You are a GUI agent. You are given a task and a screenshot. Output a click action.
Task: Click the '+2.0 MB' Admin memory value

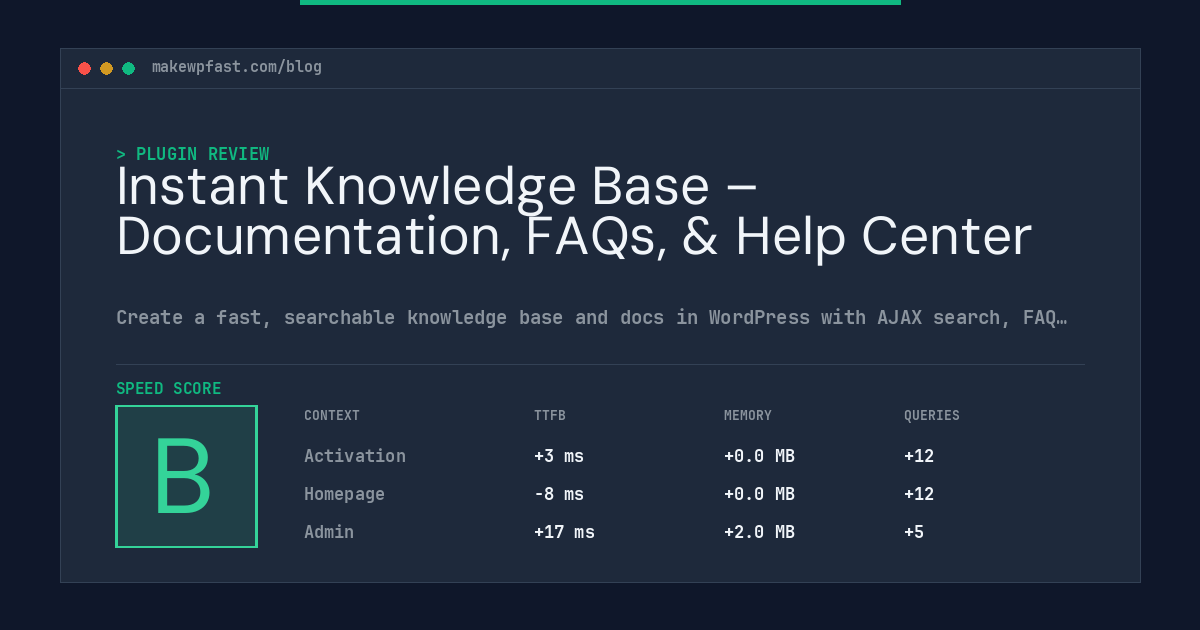point(759,532)
